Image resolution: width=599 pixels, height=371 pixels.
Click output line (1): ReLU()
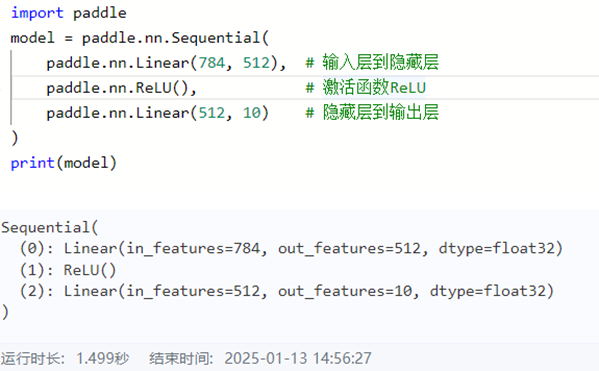pos(68,270)
